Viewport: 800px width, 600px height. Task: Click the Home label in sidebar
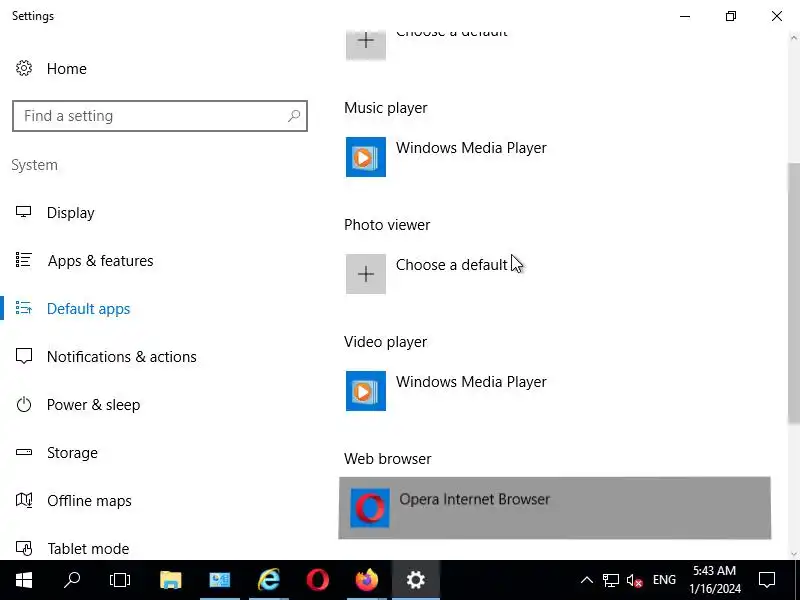[x=67, y=69]
